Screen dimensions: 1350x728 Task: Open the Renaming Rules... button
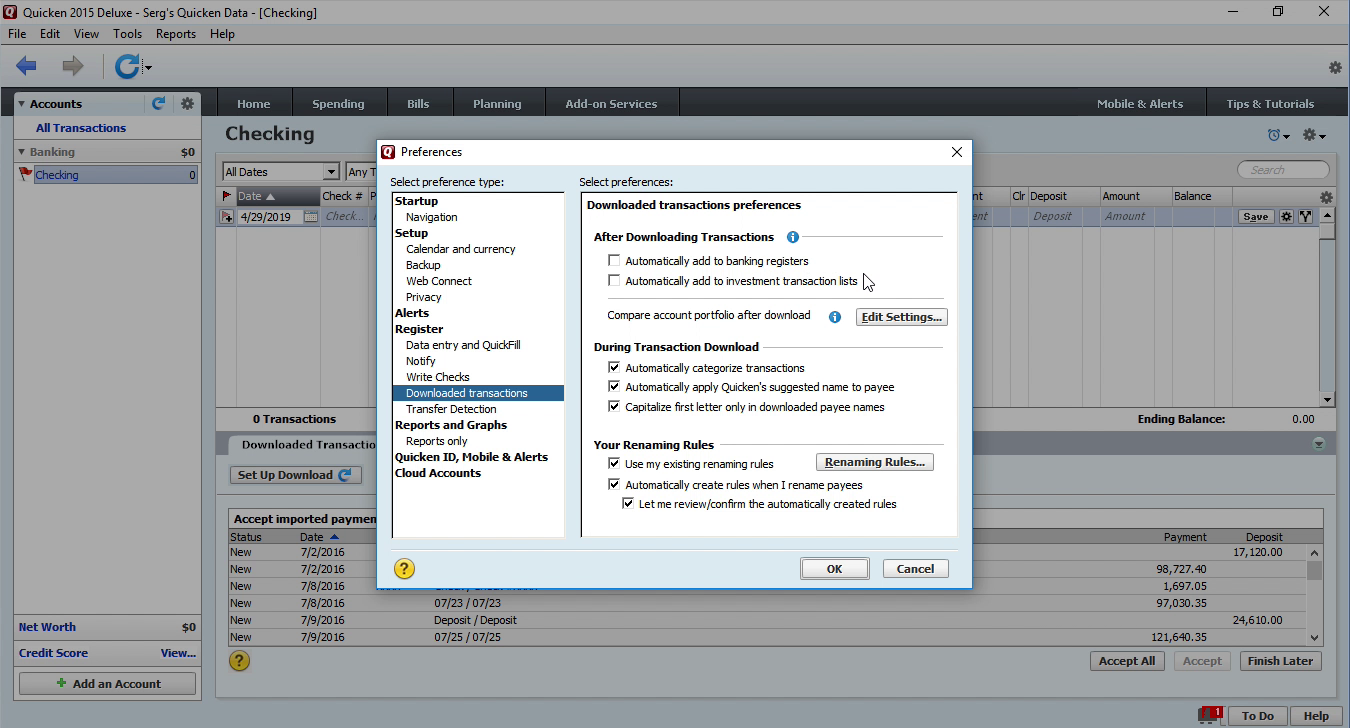point(875,462)
